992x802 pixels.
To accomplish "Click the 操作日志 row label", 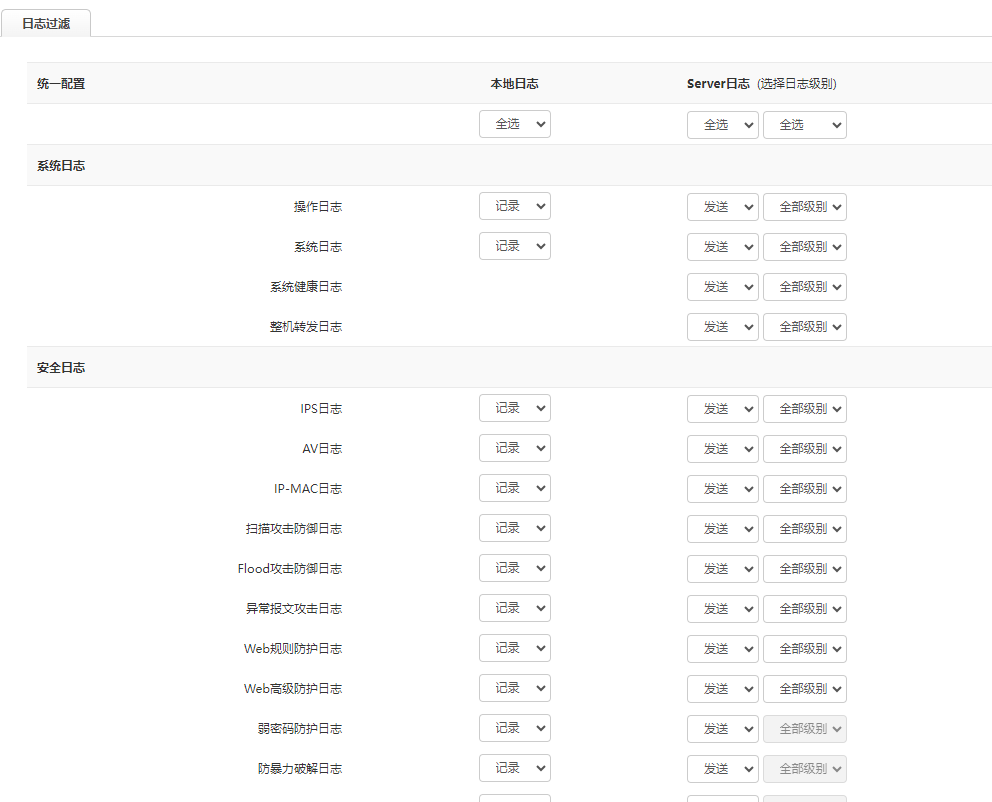I will pyautogui.click(x=318, y=207).
